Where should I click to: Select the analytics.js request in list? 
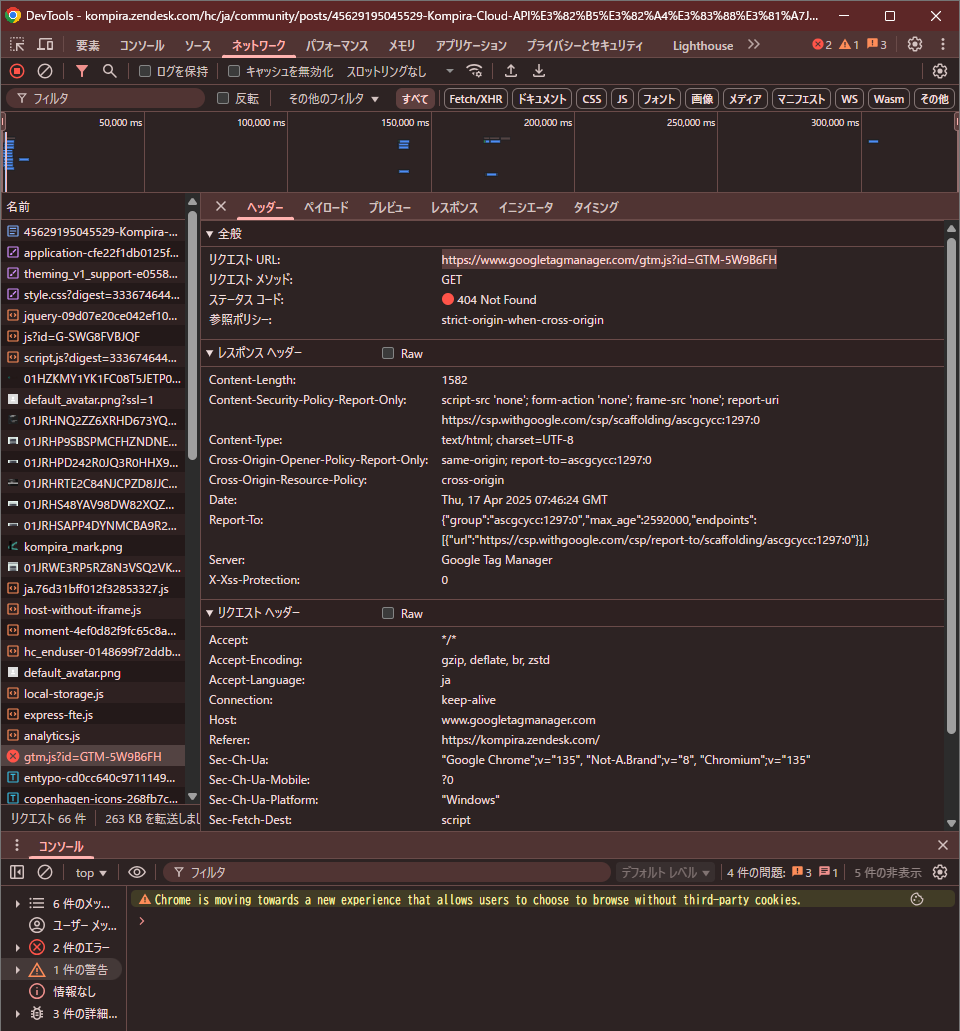click(52, 736)
